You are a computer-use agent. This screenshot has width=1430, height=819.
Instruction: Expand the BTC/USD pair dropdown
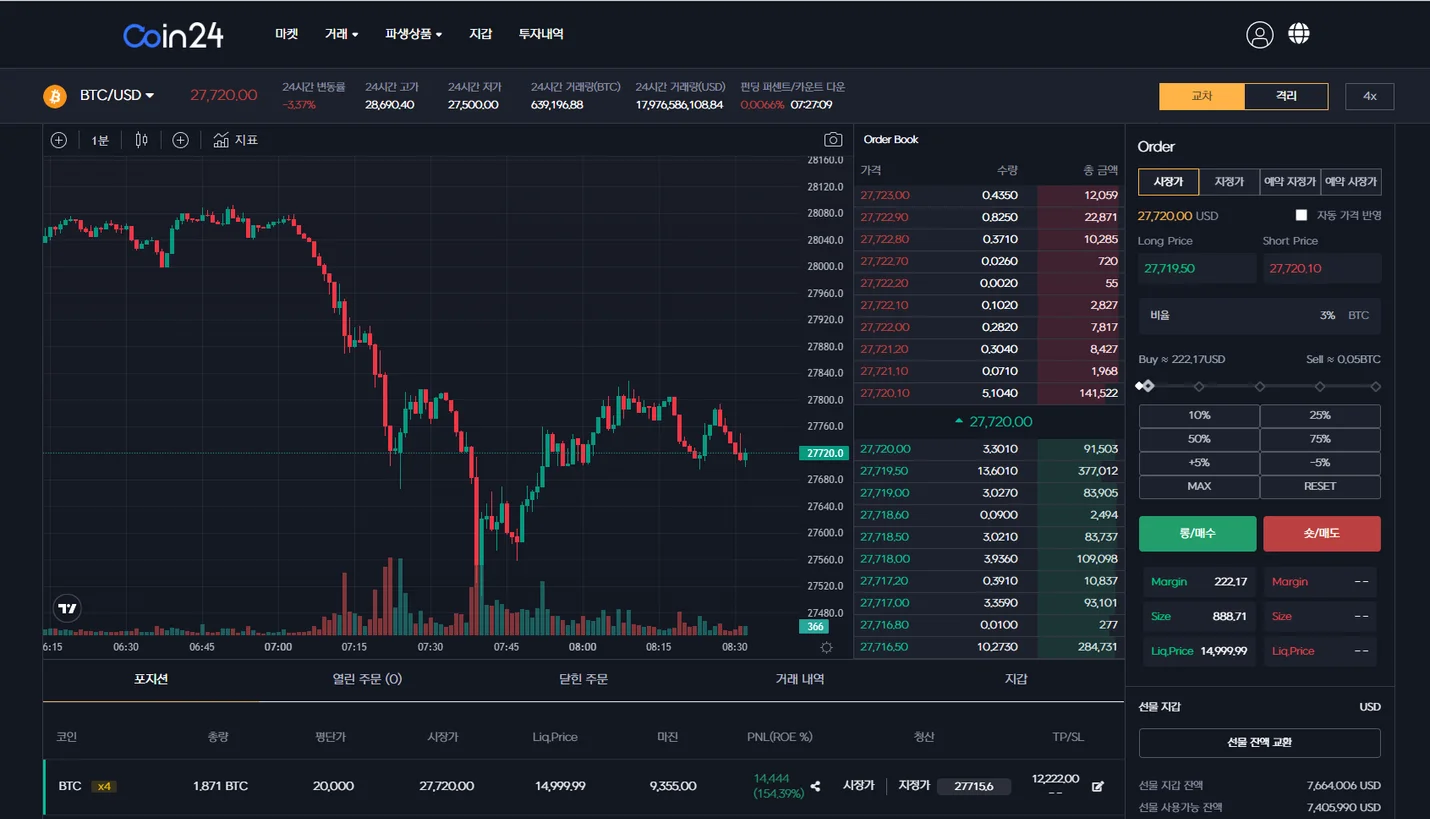pyautogui.click(x=117, y=95)
